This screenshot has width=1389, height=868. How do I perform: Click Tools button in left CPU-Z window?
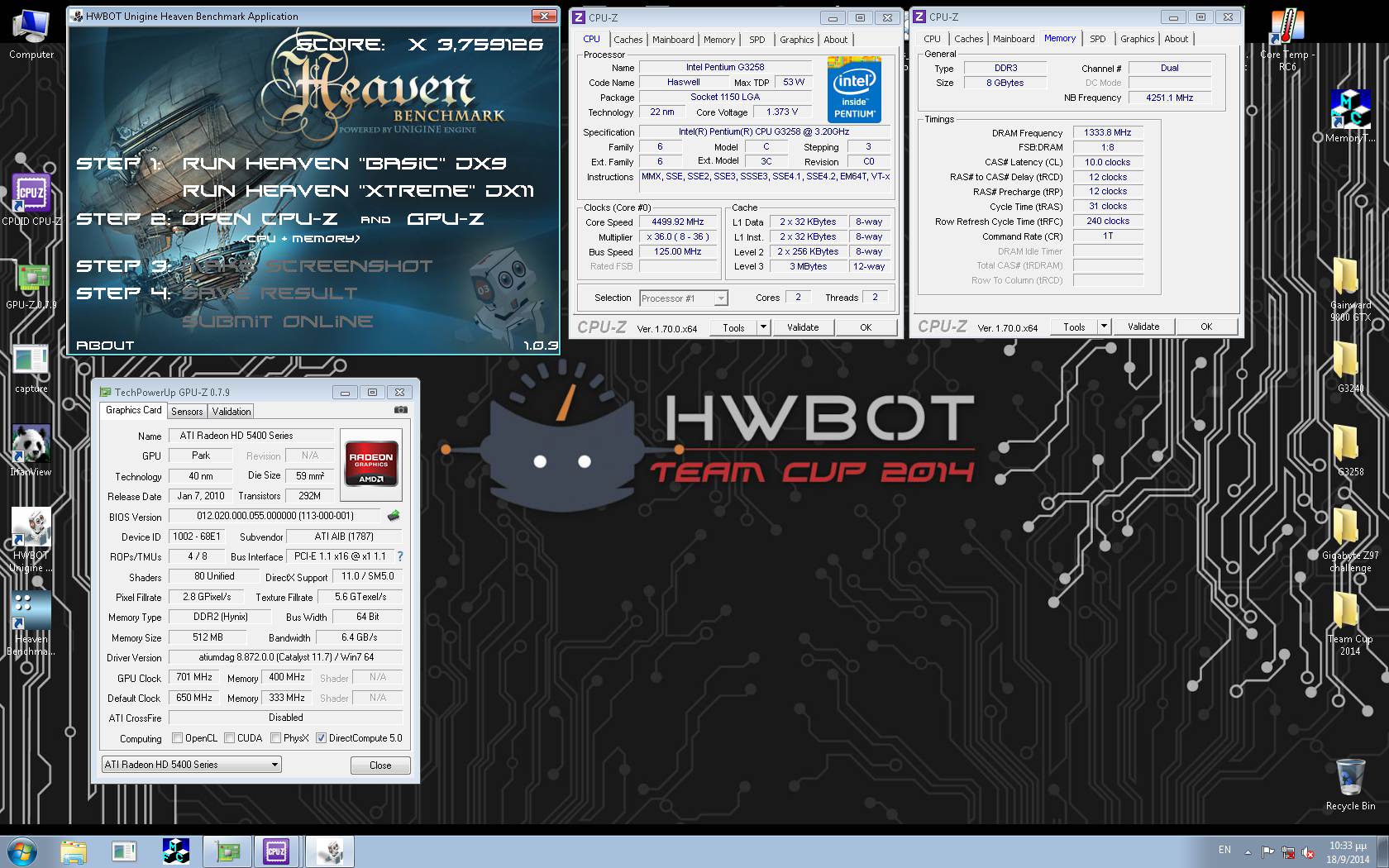pos(733,327)
